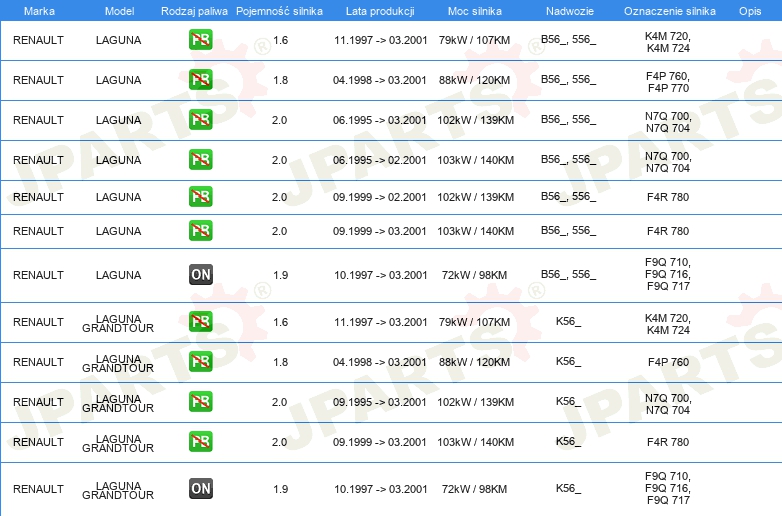This screenshot has height=516, width=782.
Task: Click petrol icon for Laguna 09.1999 -> 02.2001
Action: 201,196
